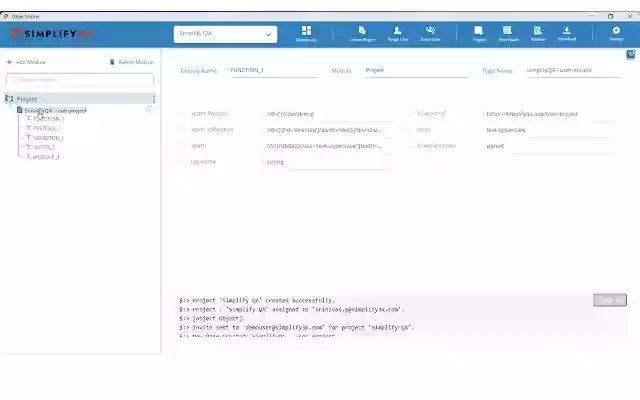
Task: Open the three-dot menu on Project row
Action: [x=153, y=99]
